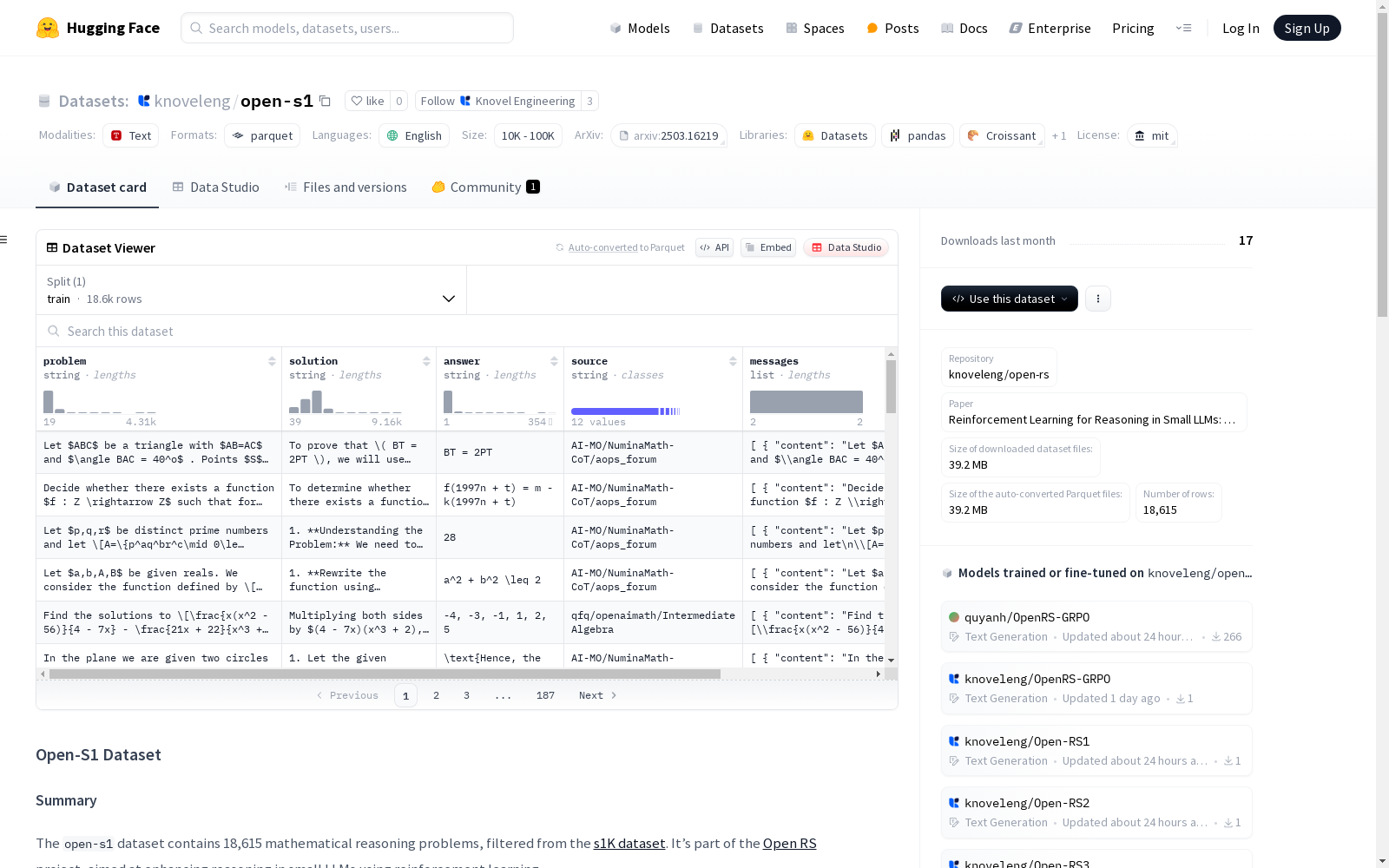Click the knoveleng organization avatar icon

[x=144, y=101]
